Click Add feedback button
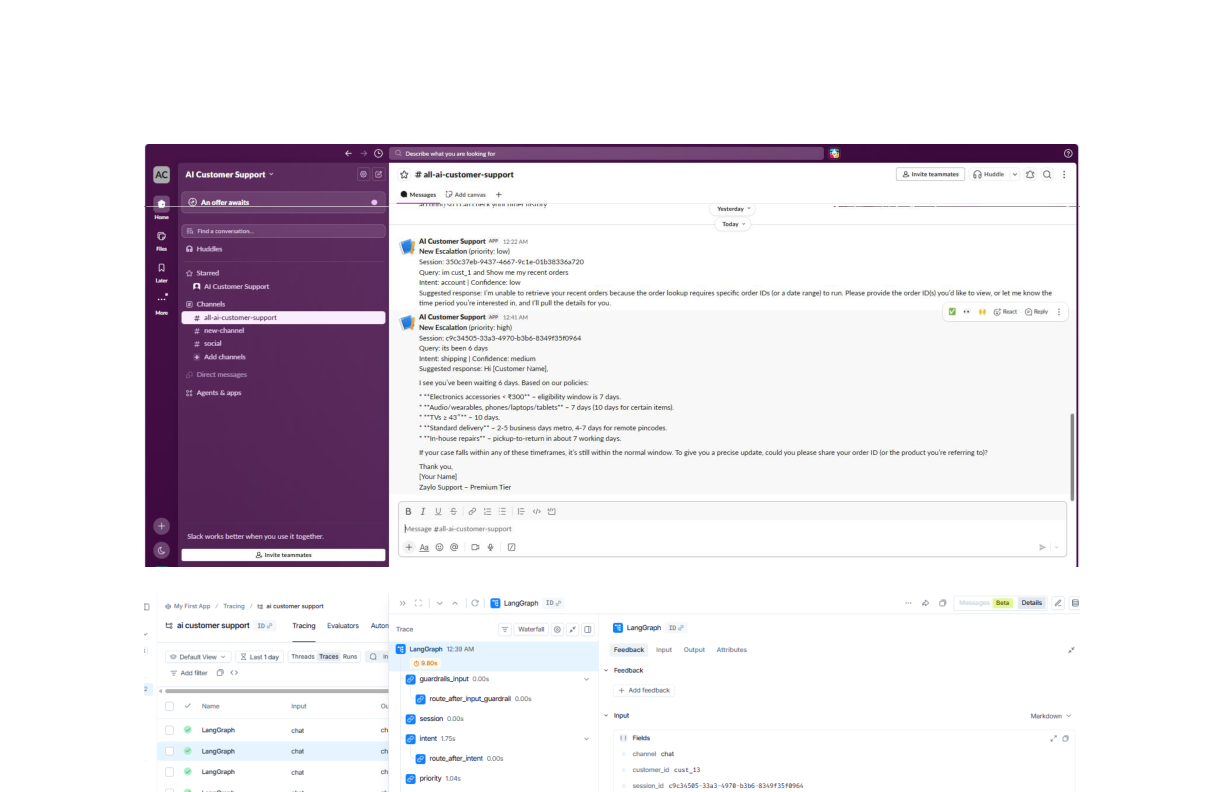The width and height of the screenshot is (1224, 792). pos(644,690)
